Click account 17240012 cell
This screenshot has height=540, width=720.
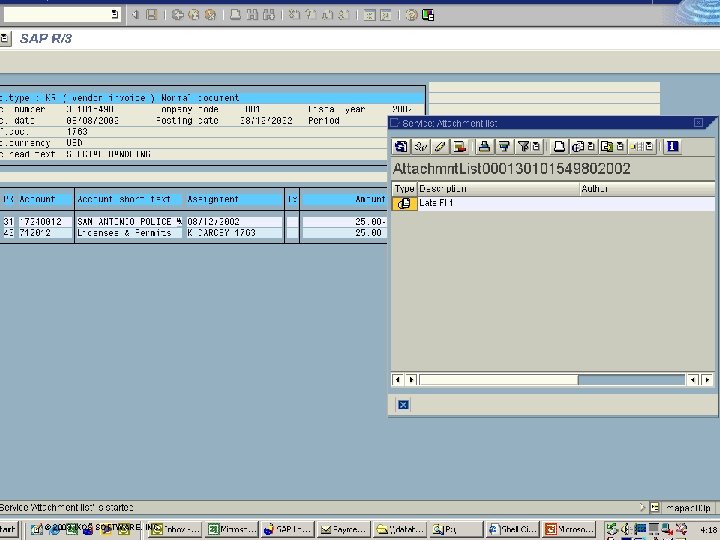click(45, 222)
